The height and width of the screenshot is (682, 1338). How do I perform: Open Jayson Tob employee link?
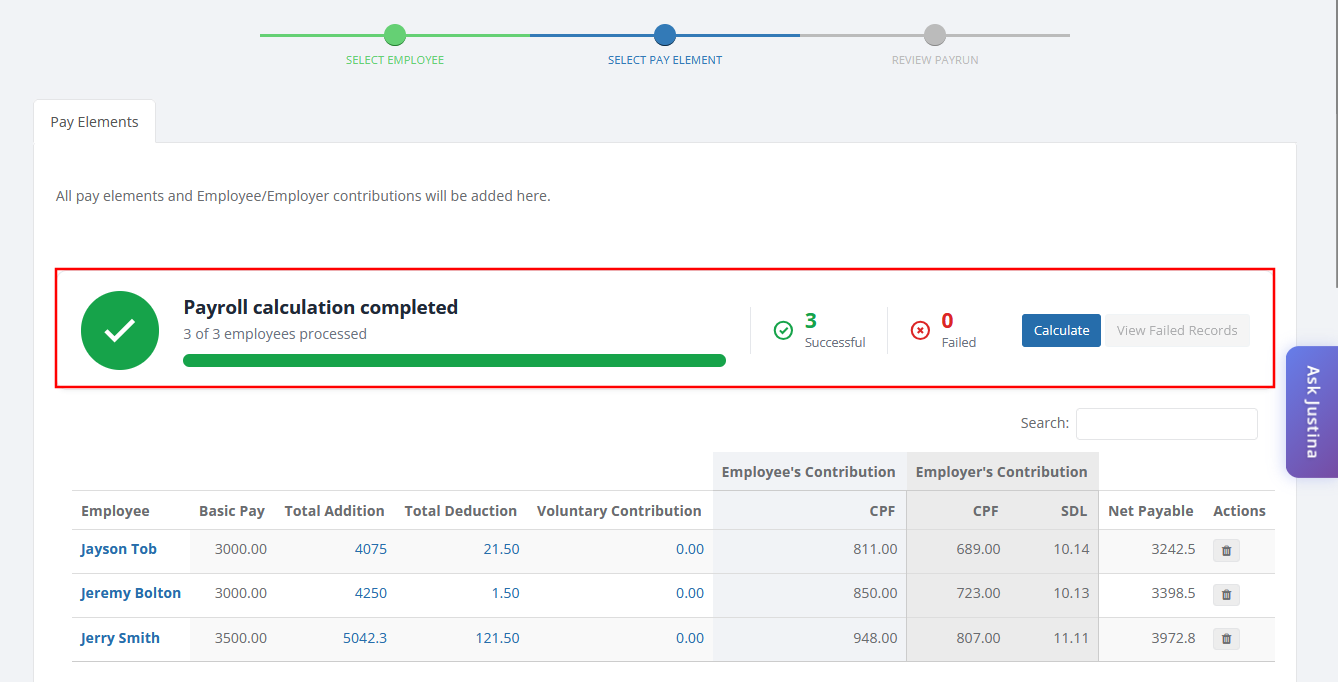click(x=119, y=549)
